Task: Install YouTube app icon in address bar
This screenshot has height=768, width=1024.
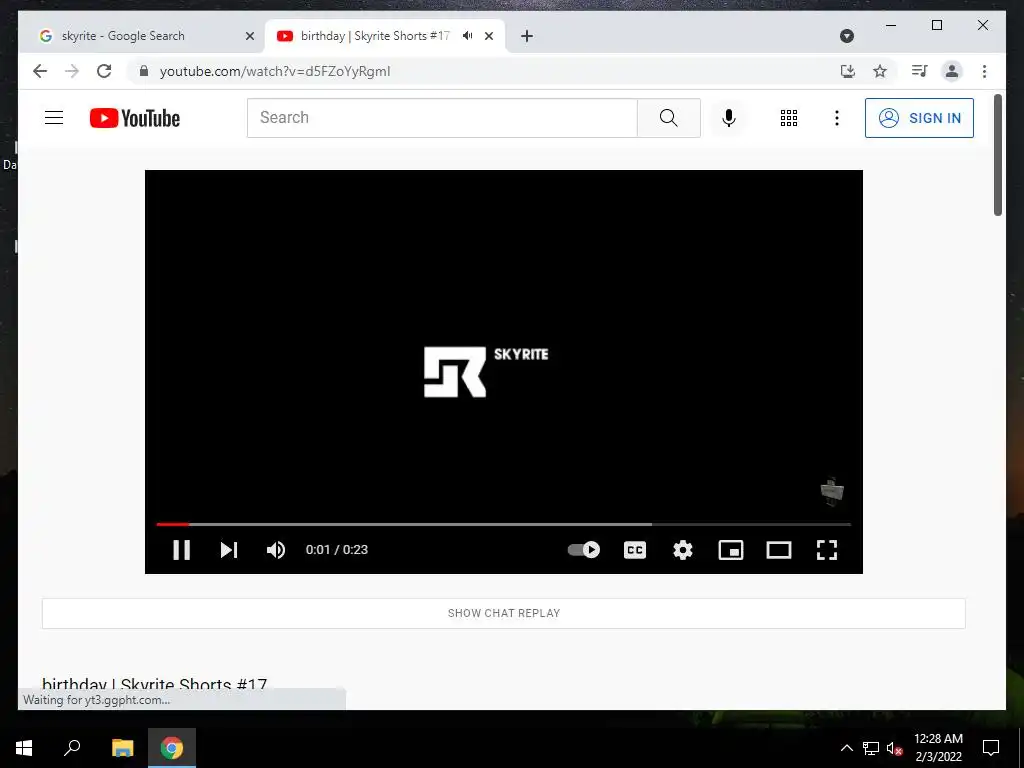Action: click(x=848, y=71)
